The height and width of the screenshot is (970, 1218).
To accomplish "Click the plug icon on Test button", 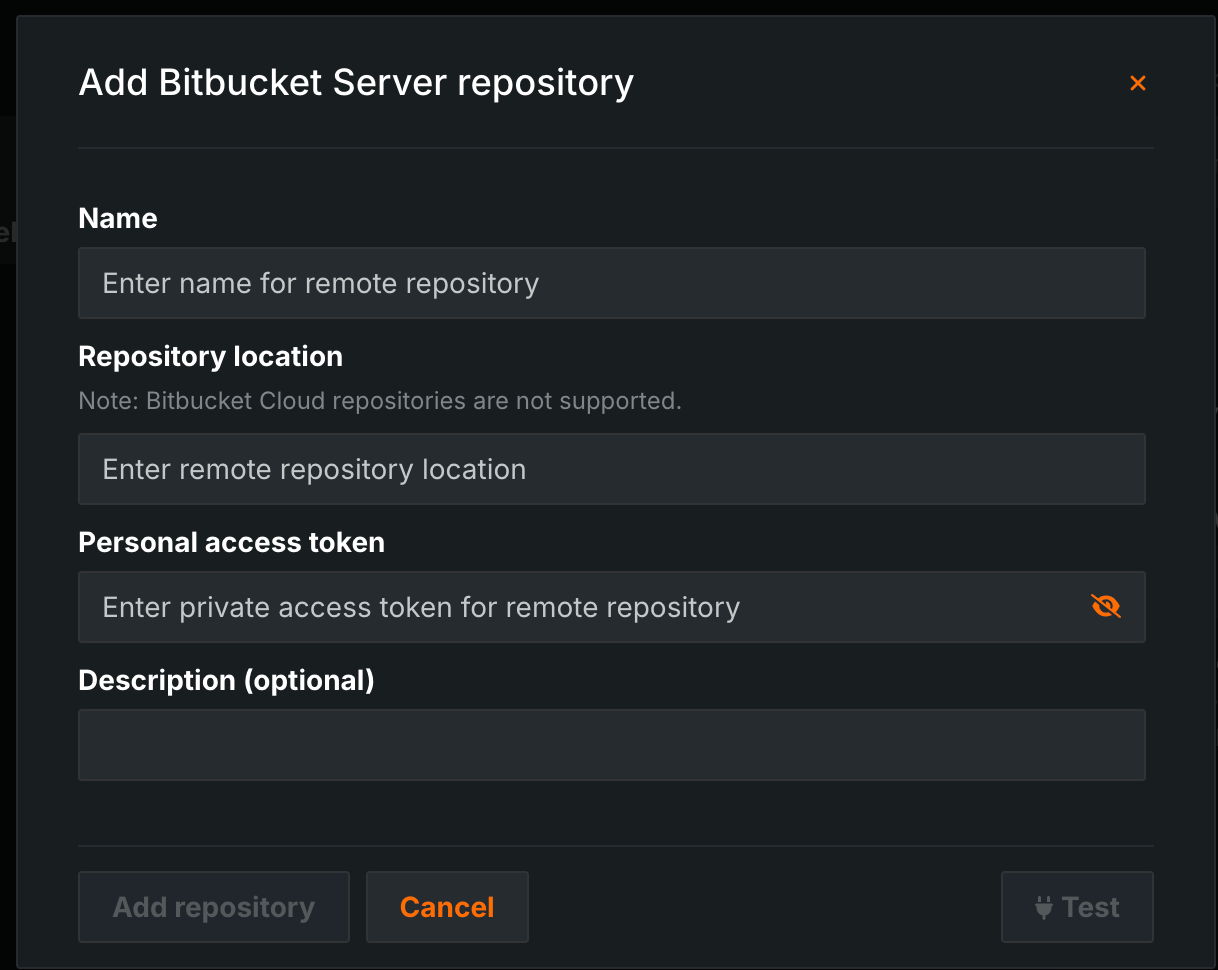I will 1044,907.
